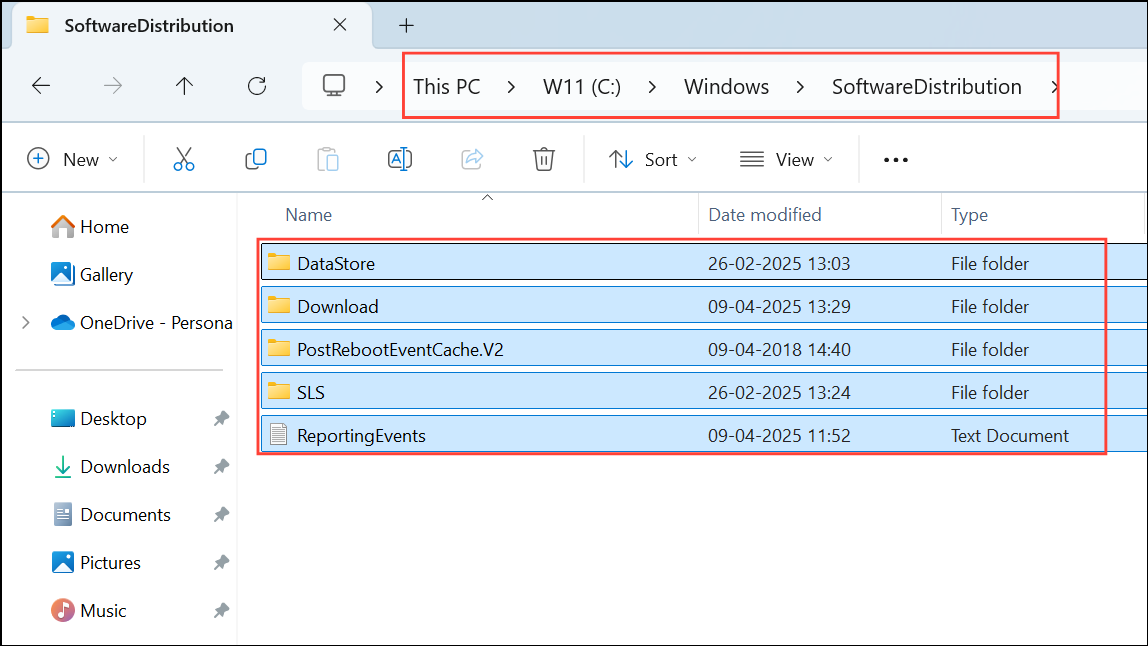Expand the OneDrive - Personal tree item
1148x646 pixels.
[24, 322]
